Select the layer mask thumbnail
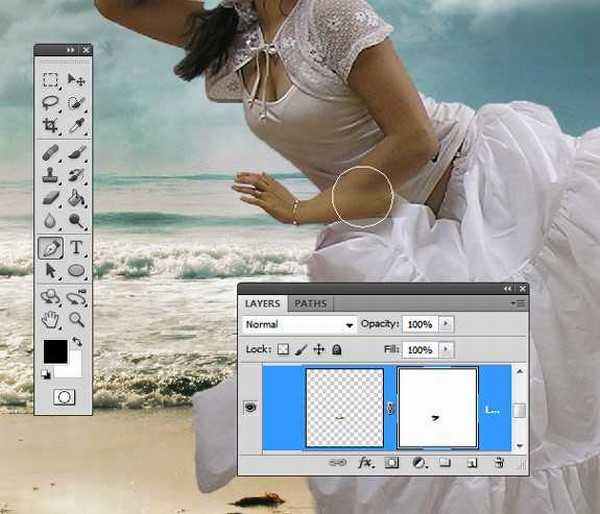The width and height of the screenshot is (600, 514). (437, 408)
